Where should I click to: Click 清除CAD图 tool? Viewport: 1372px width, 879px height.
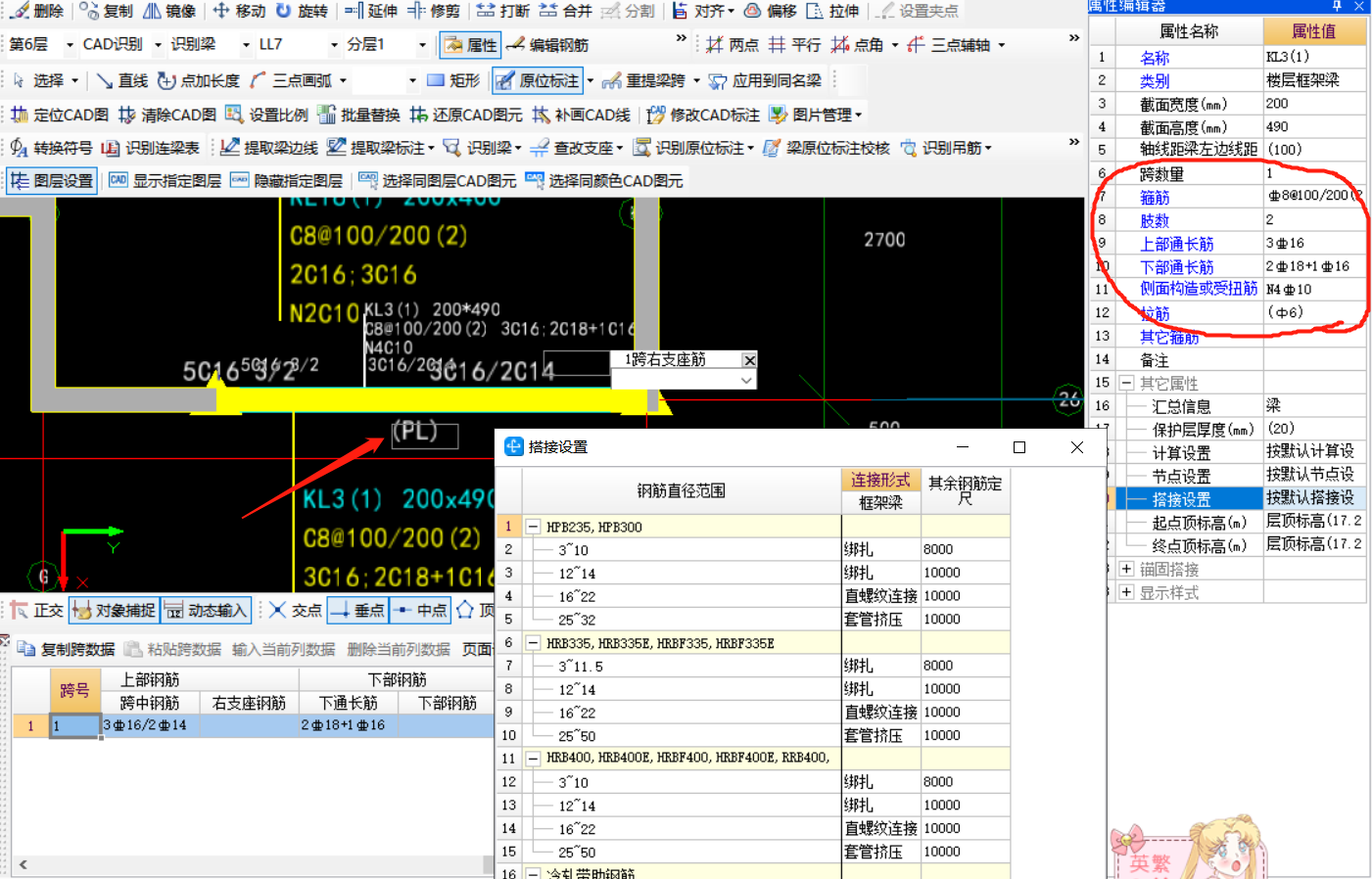[167, 115]
